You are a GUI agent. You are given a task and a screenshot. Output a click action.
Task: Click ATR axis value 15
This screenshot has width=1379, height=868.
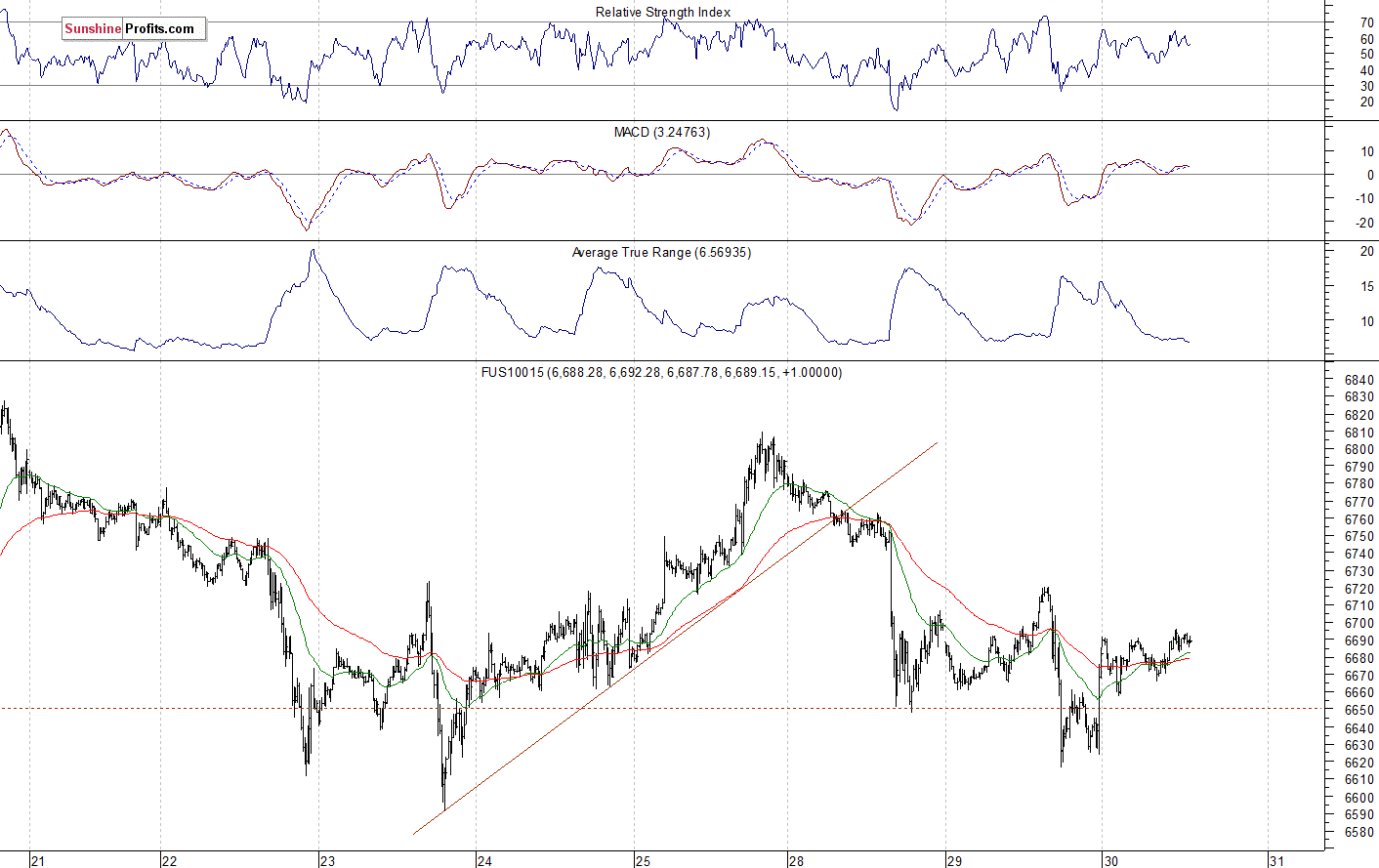[1366, 287]
